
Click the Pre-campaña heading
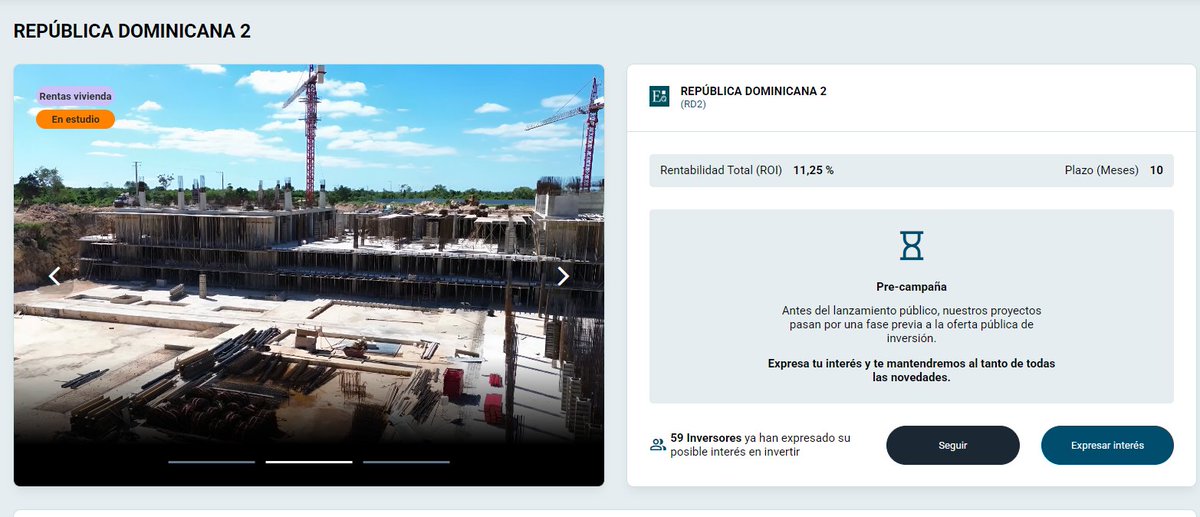(x=911, y=286)
